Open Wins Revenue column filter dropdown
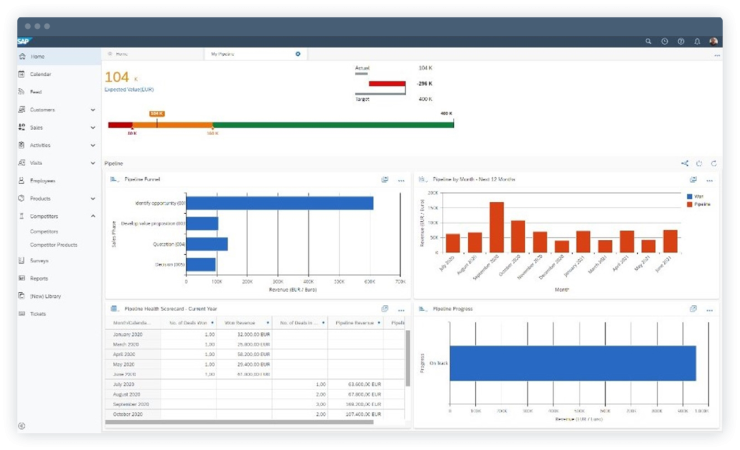 pyautogui.click(x=270, y=323)
